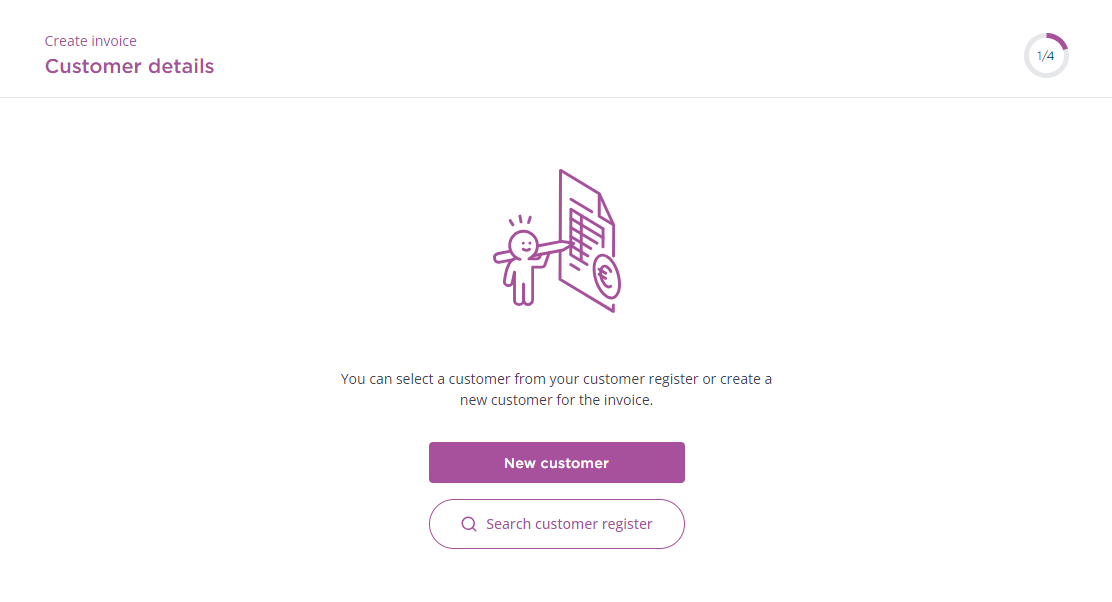Click the figure's smiling face
This screenshot has height=602, width=1112.
[x=524, y=246]
